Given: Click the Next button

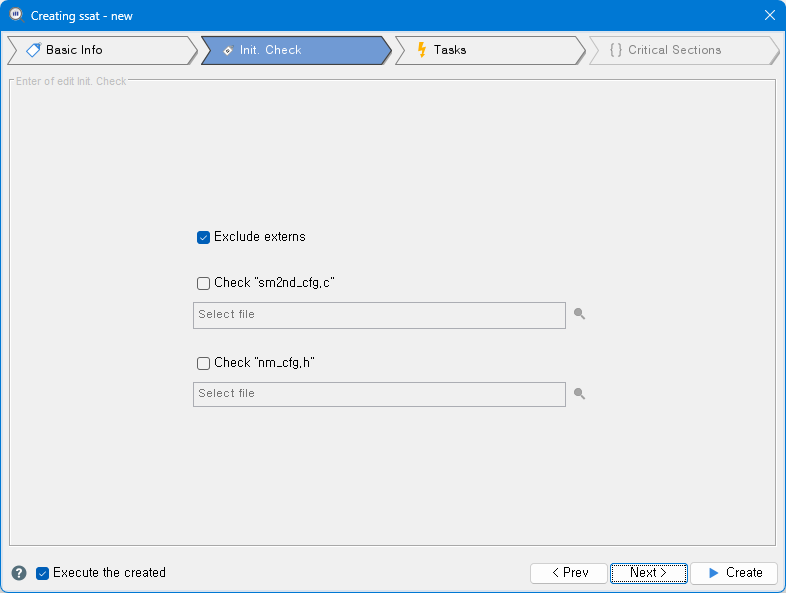Looking at the screenshot, I should tap(649, 573).
